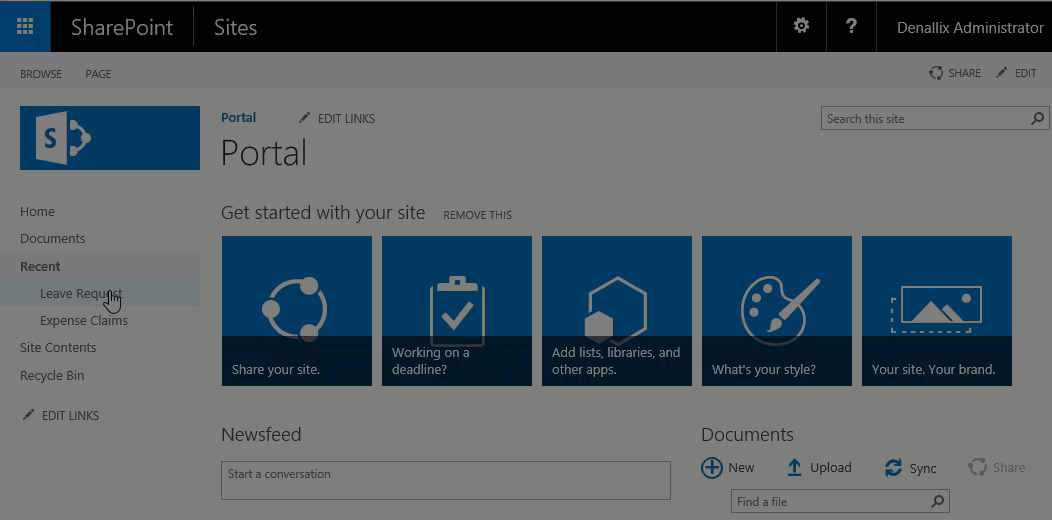Go to Home in the left navigation
Image resolution: width=1052 pixels, height=520 pixels.
38,211
